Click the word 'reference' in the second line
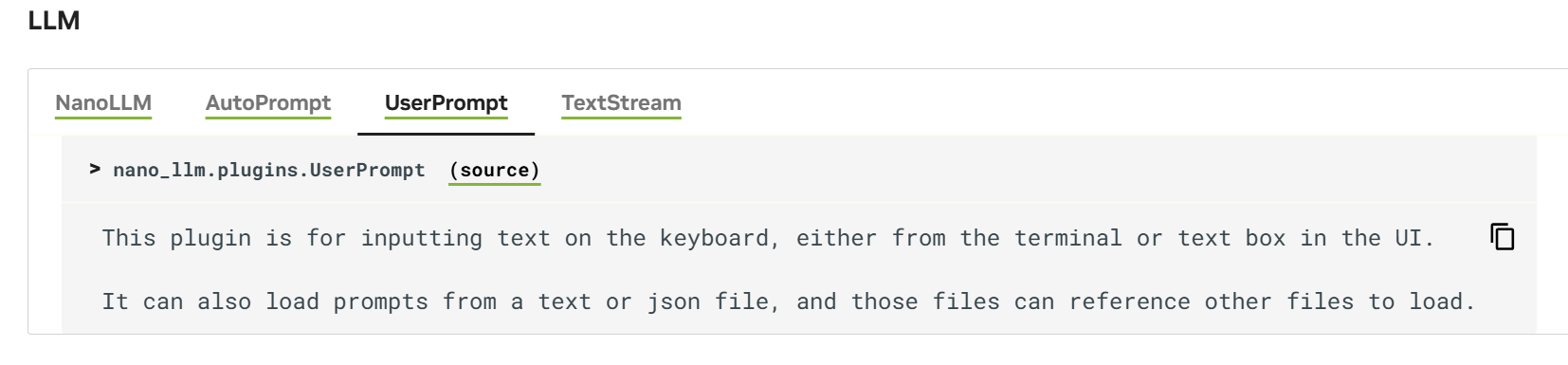This screenshot has height=365, width=1568. point(1130,301)
